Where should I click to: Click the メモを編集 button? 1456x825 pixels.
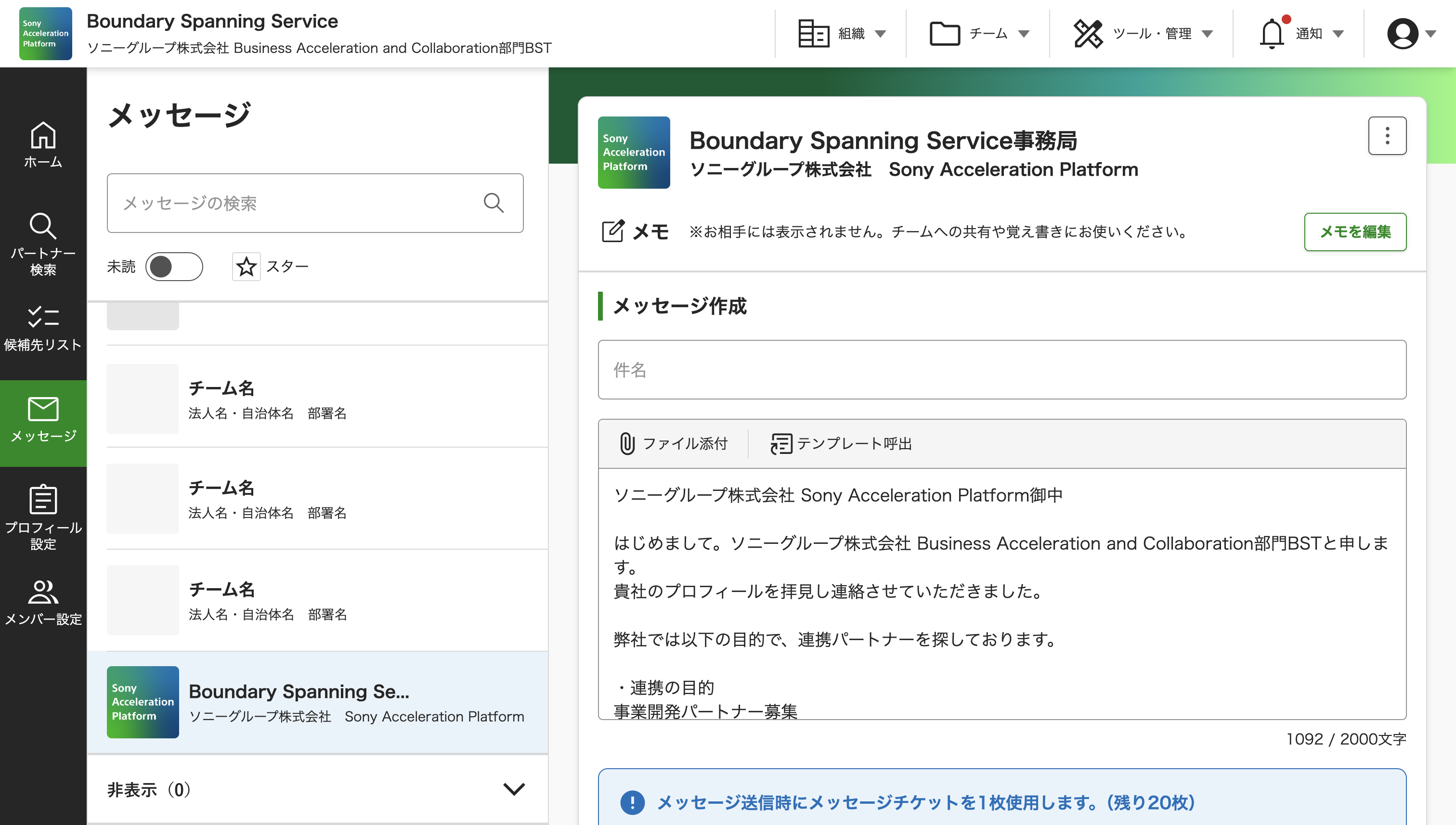coord(1355,232)
